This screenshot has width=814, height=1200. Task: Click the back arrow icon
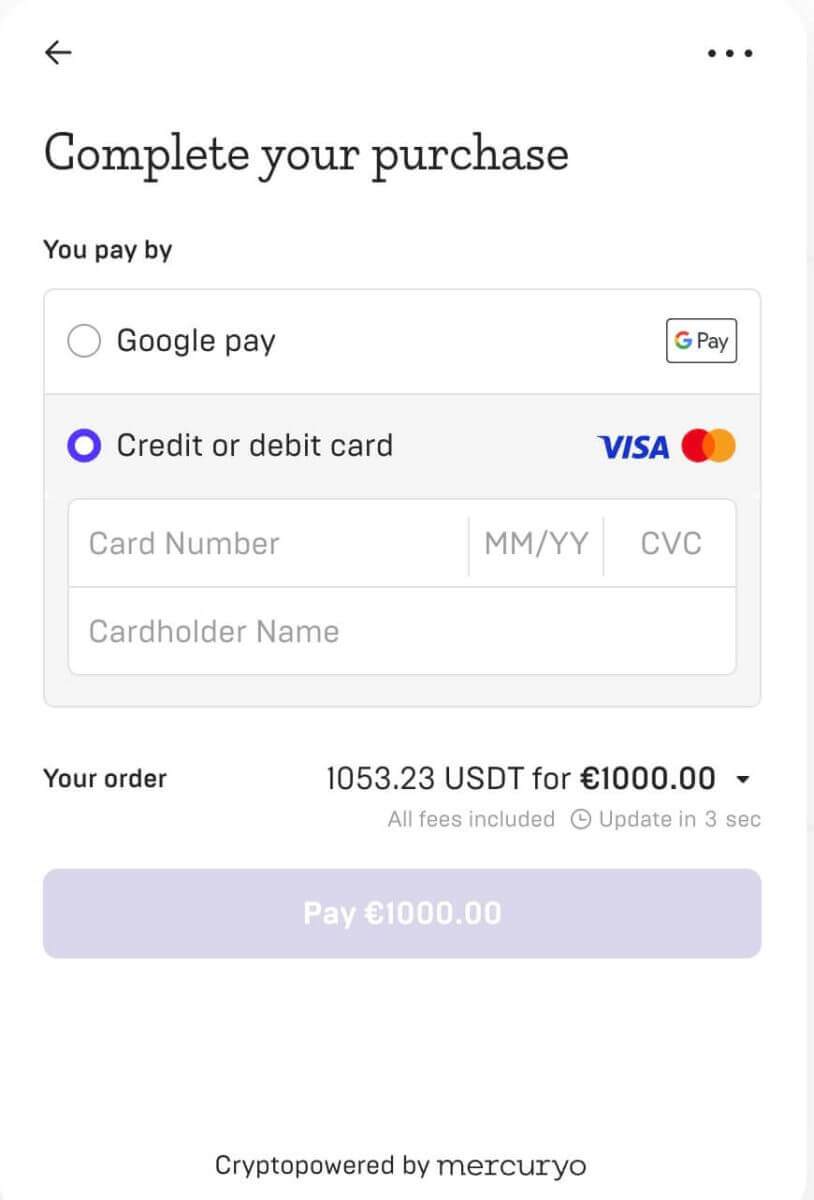pos(59,53)
